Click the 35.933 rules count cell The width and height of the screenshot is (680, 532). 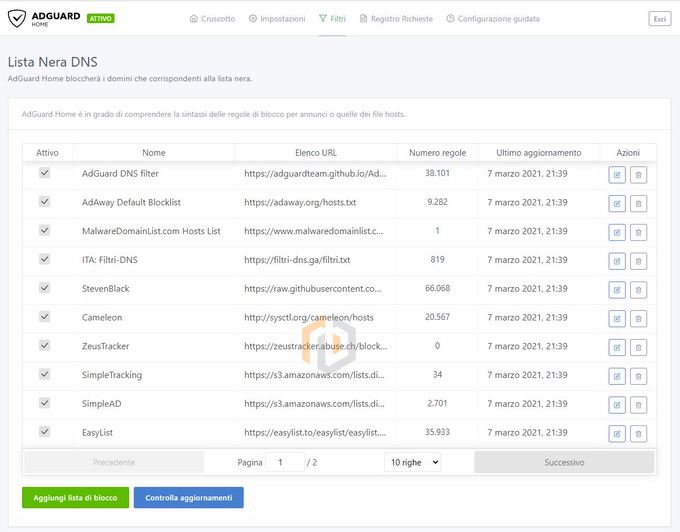point(438,432)
